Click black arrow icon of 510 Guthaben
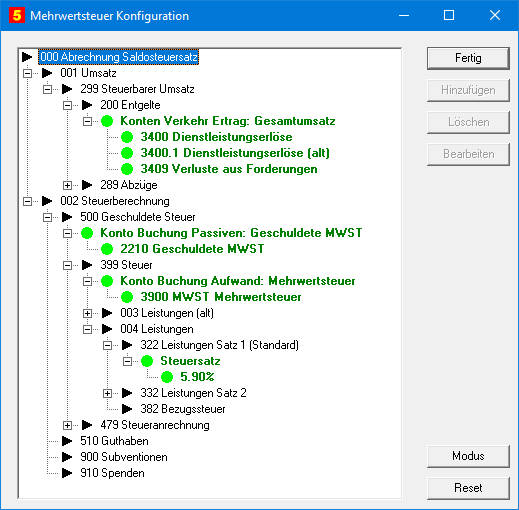The image size is (519, 510). pos(67,441)
